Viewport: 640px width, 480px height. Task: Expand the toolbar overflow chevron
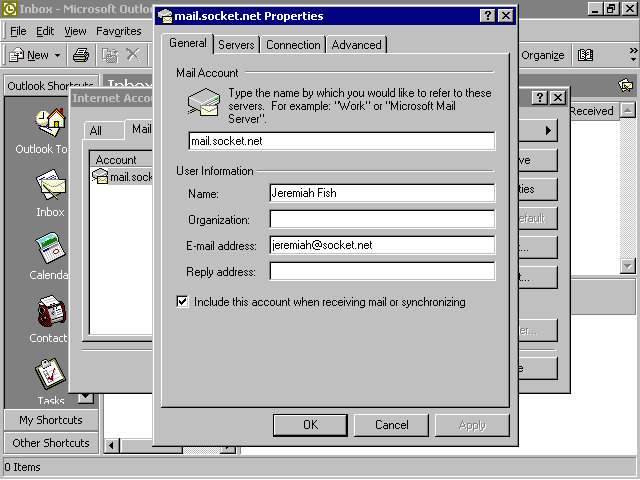point(633,54)
